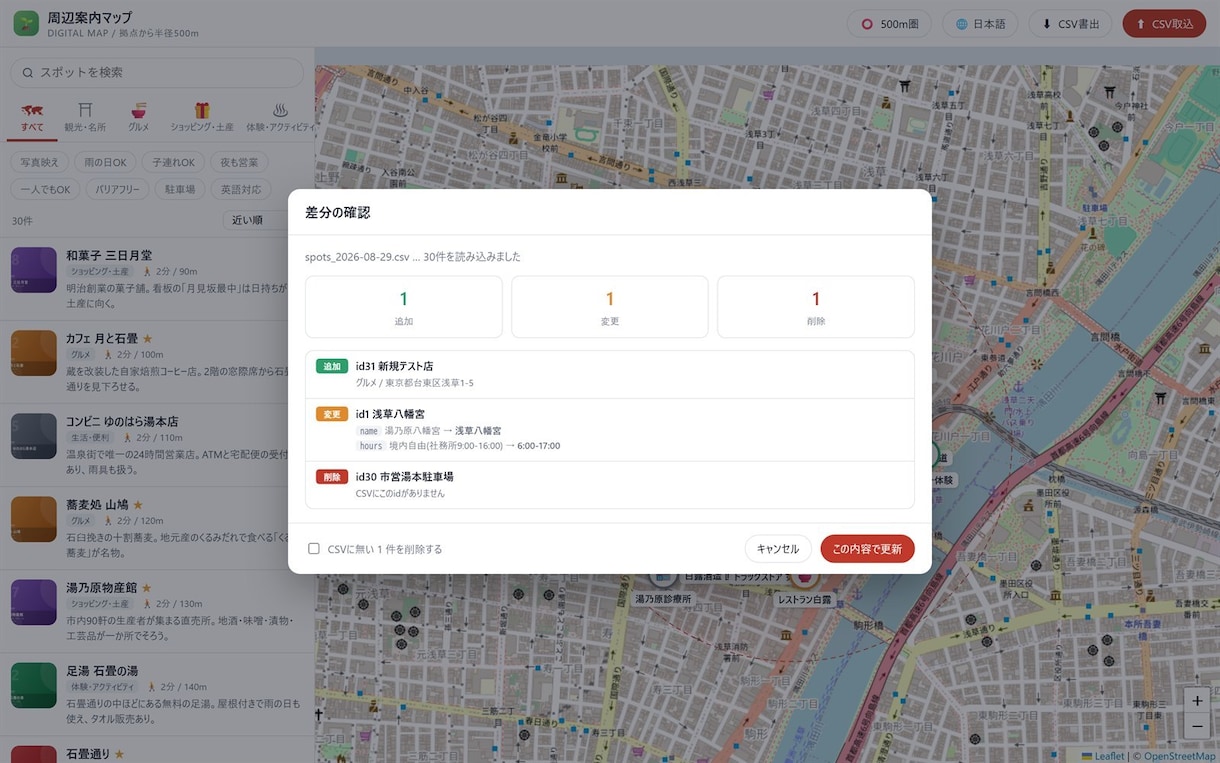This screenshot has height=763, width=1220.
Task: Click the spots_2026-08-29.csv loaded message
Action: [413, 257]
